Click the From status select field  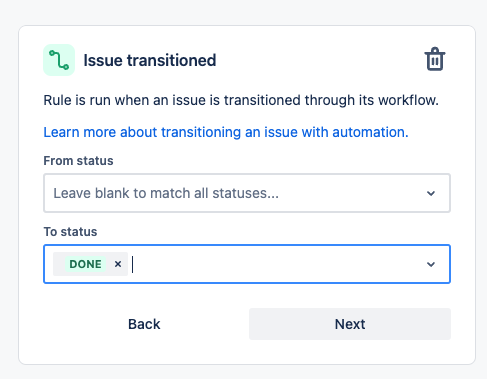[x=247, y=193]
